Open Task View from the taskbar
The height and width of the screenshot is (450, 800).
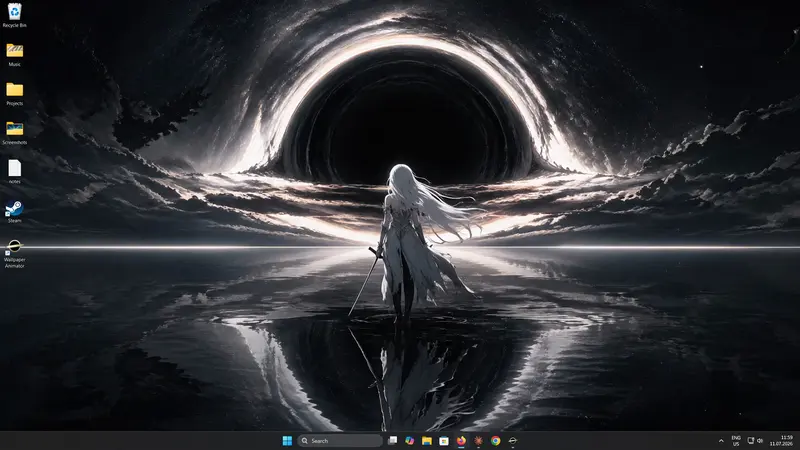click(392, 441)
